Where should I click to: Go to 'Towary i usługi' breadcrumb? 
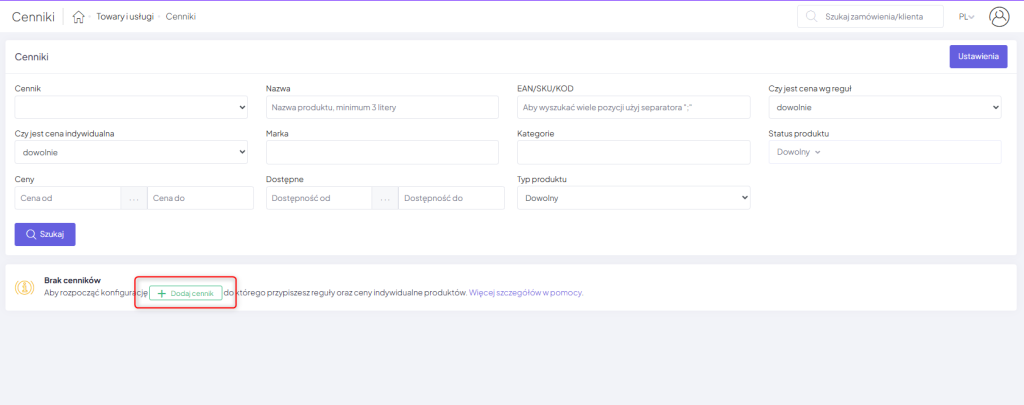125,17
